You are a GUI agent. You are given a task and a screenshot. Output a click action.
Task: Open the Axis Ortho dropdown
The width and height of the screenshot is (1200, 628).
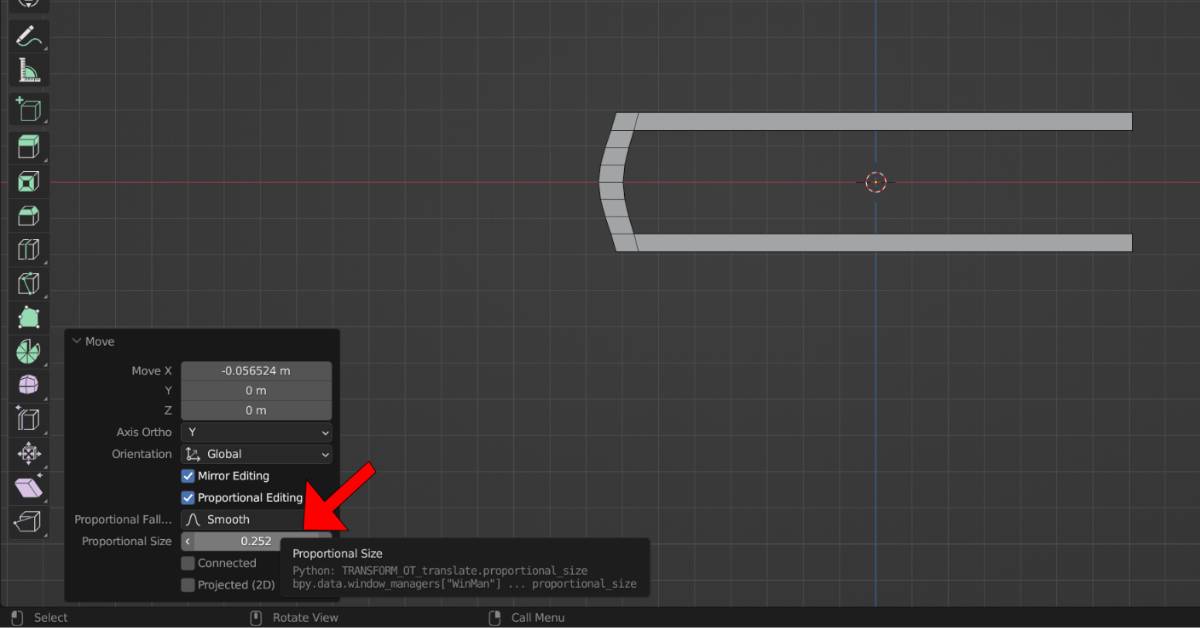tap(256, 431)
